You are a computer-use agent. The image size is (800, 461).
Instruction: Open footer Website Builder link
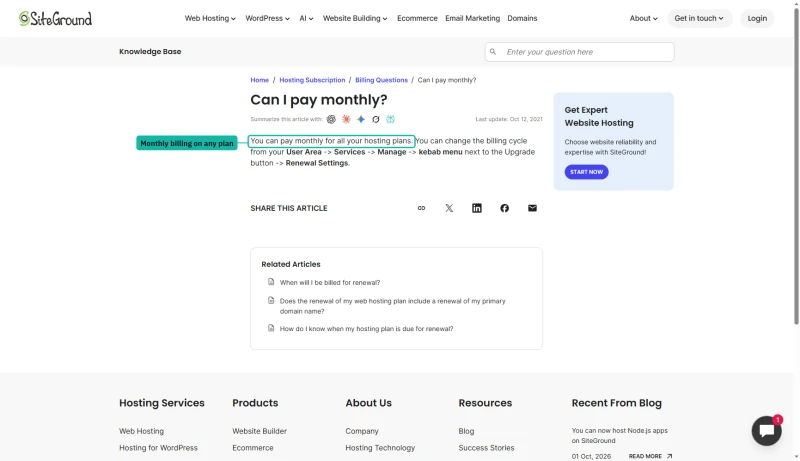point(259,431)
